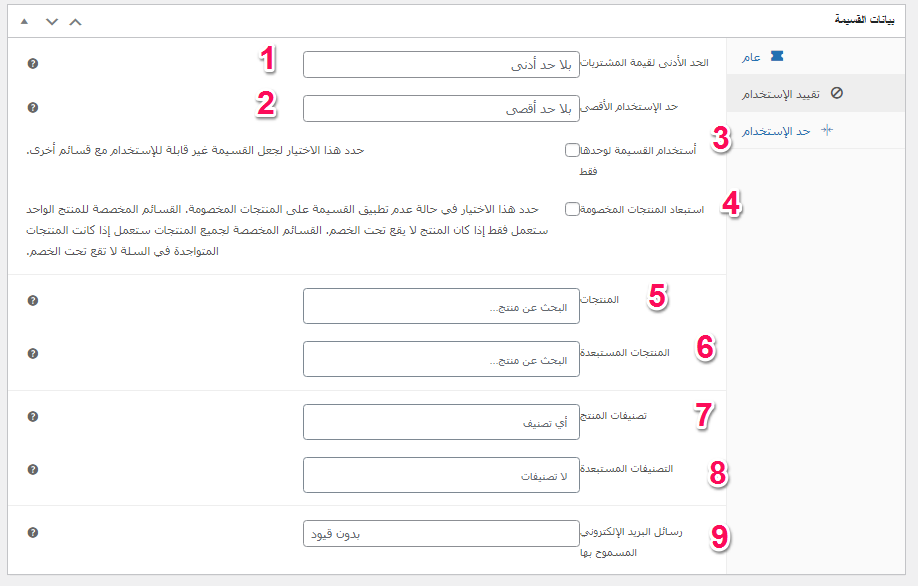Click help icon for minimum spend field

pyautogui.click(x=33, y=64)
